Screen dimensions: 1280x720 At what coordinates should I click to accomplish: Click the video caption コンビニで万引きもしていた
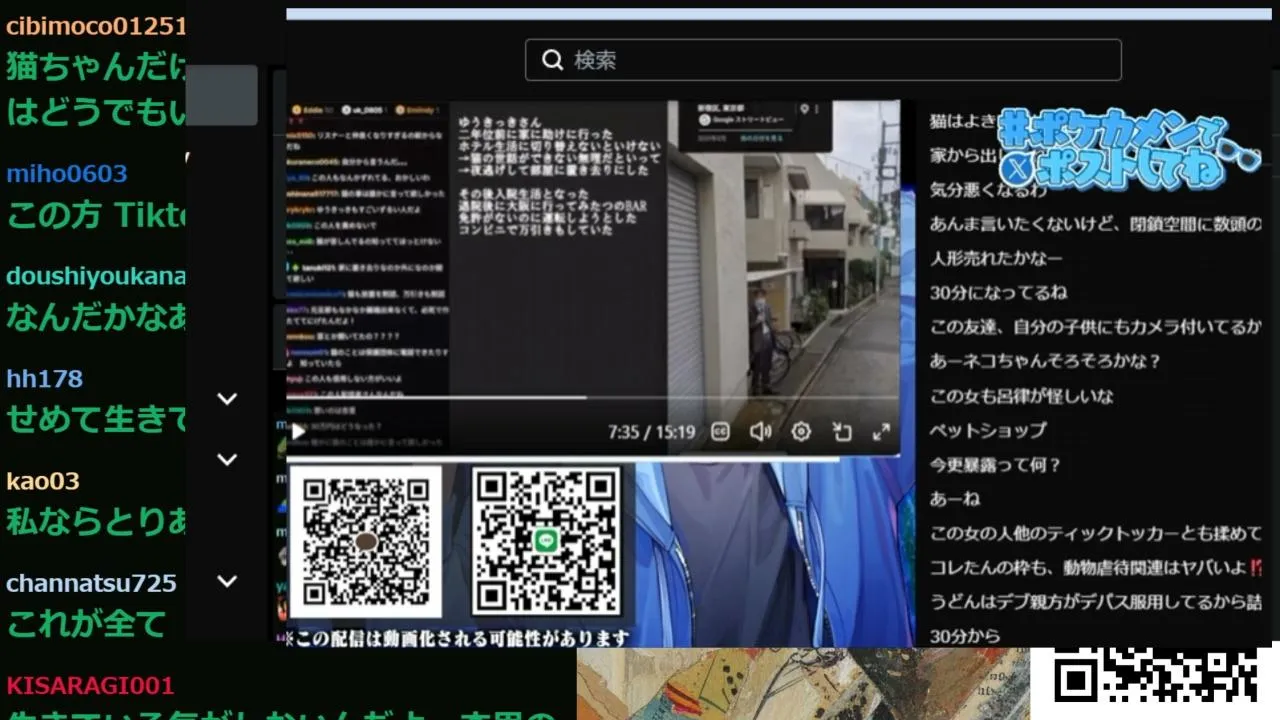click(535, 229)
